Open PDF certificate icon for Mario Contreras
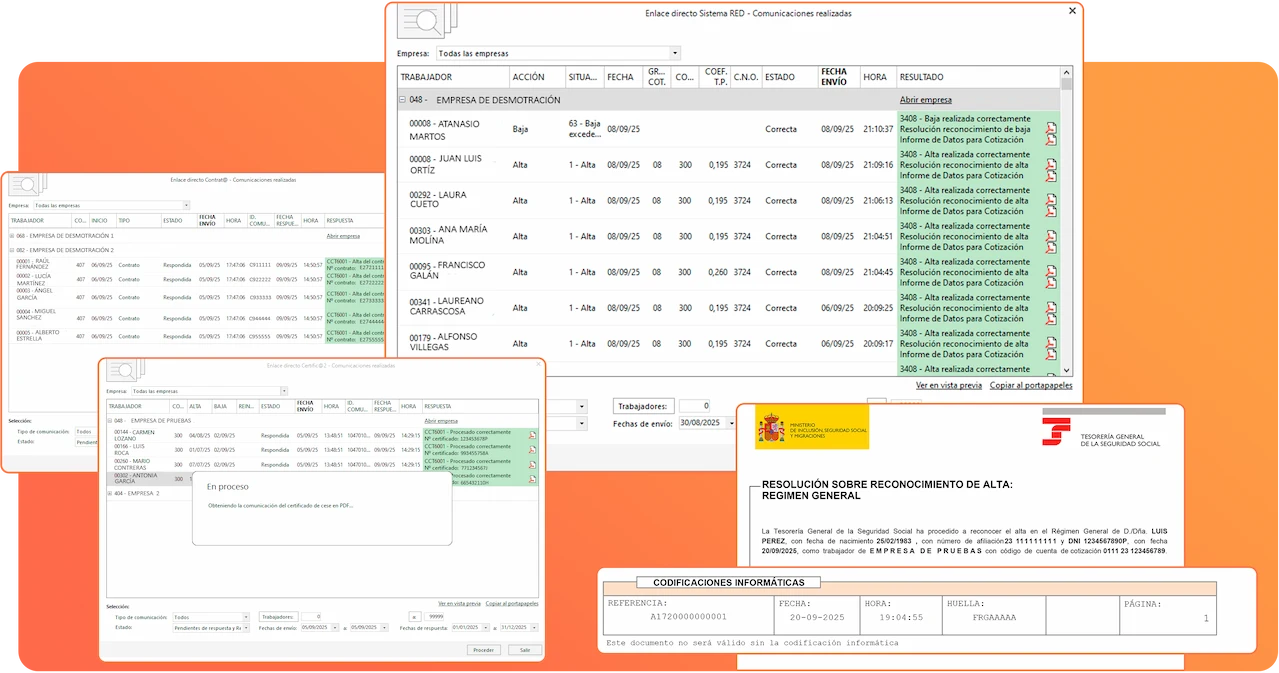 click(x=533, y=463)
